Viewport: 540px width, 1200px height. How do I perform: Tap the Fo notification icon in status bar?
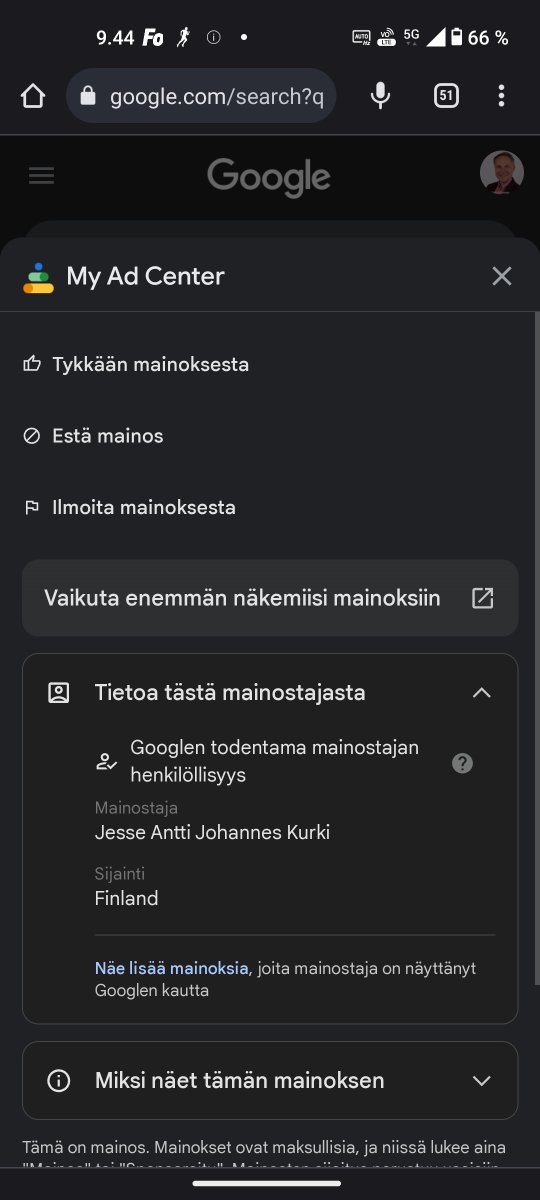pos(152,38)
